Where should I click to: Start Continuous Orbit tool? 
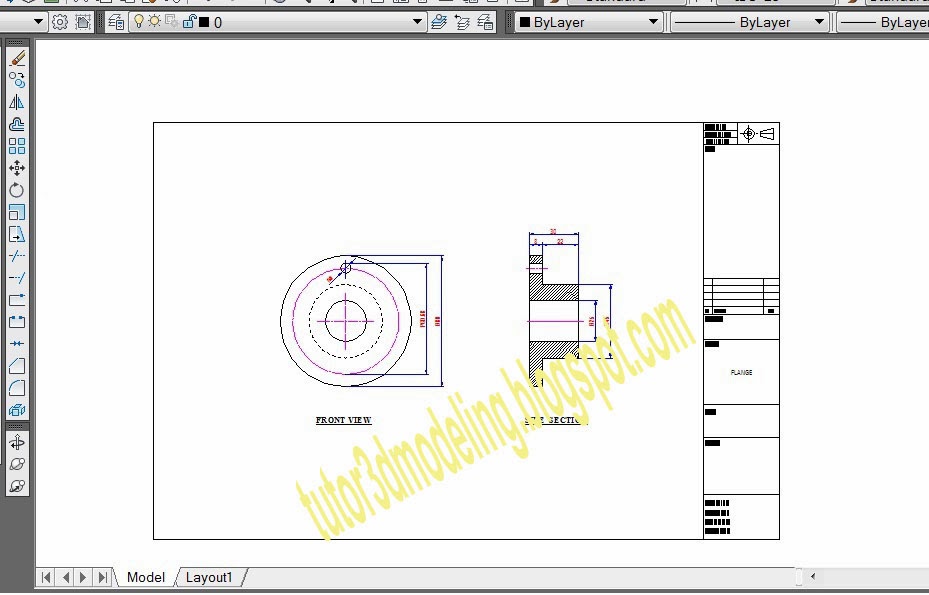(x=17, y=486)
